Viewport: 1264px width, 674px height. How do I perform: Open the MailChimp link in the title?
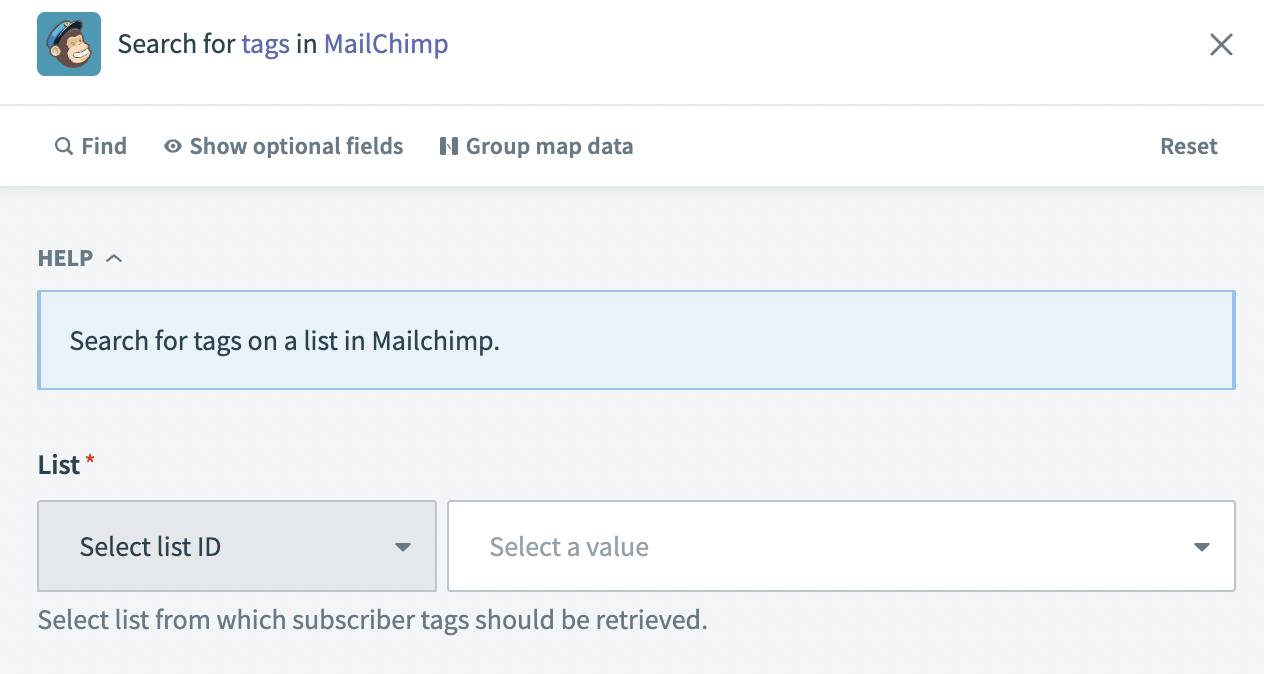pyautogui.click(x=385, y=44)
